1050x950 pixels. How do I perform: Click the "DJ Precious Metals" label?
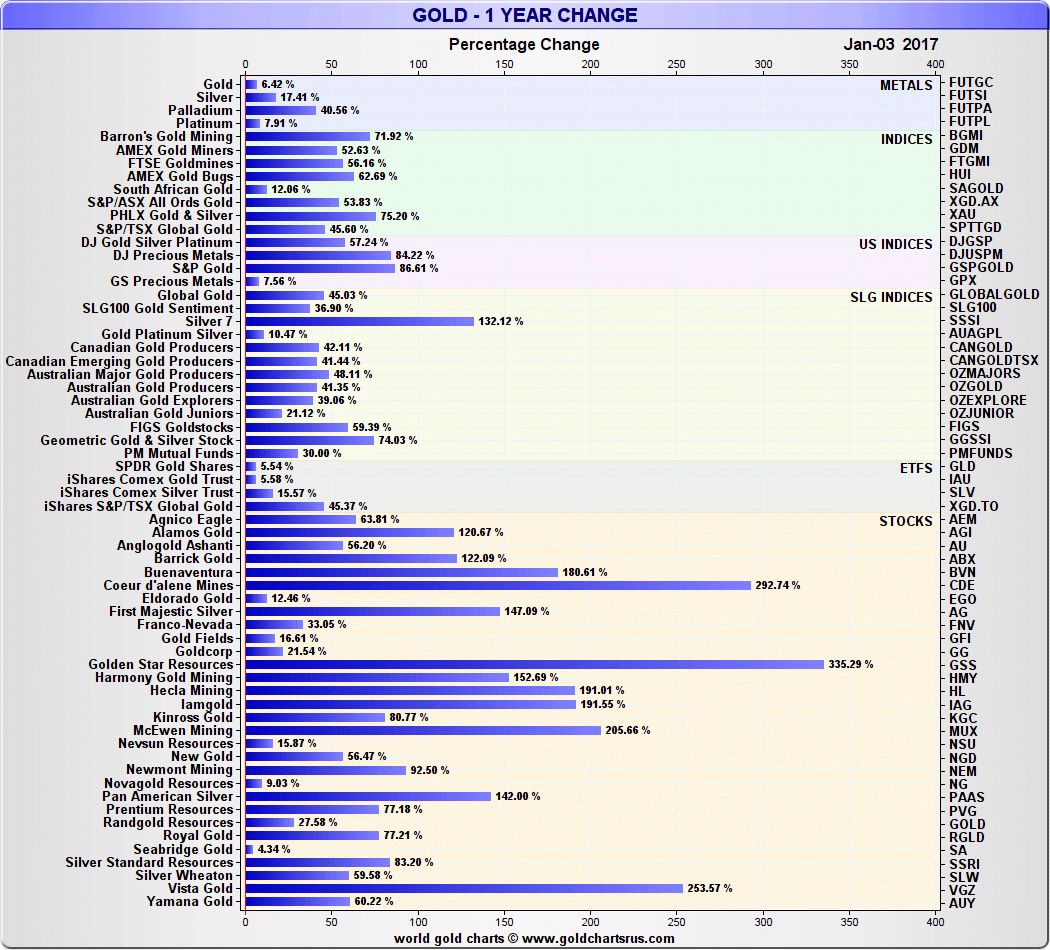pos(173,255)
